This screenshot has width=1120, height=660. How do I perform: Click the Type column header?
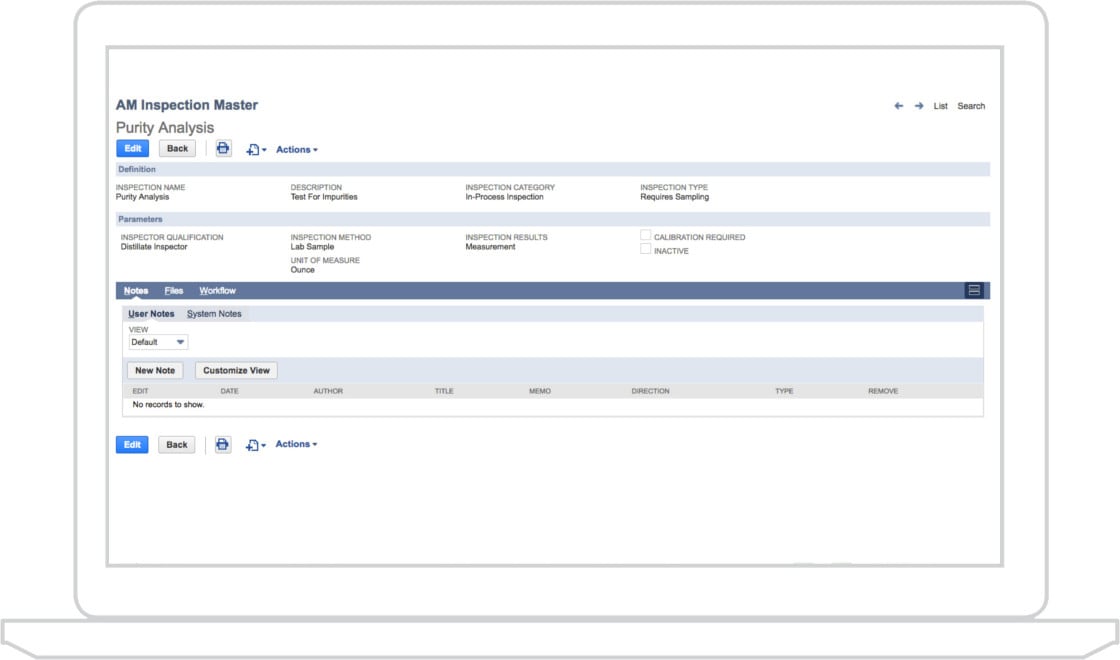tap(784, 391)
